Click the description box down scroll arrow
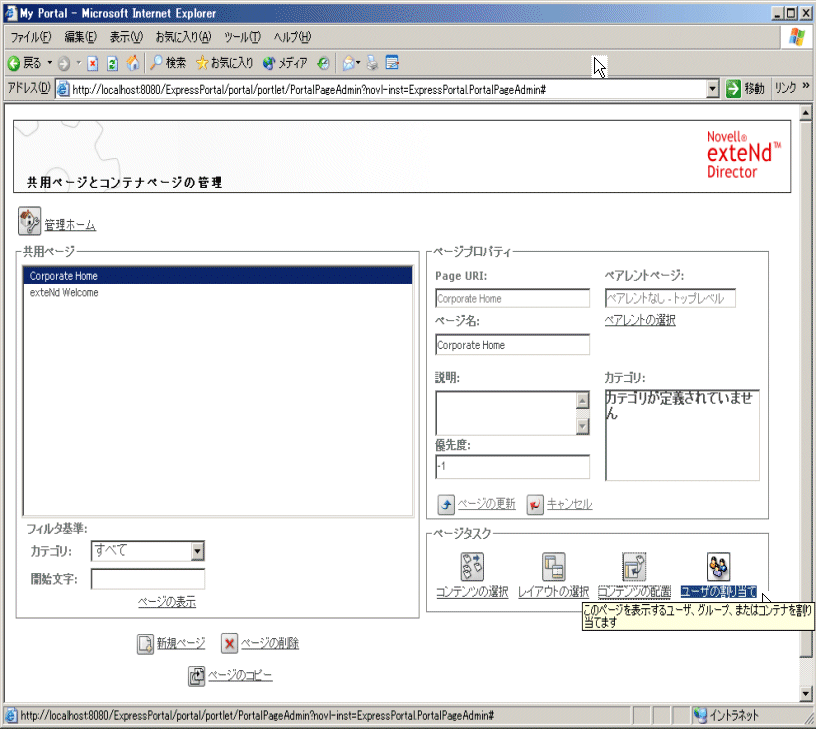The image size is (816, 729). click(582, 427)
